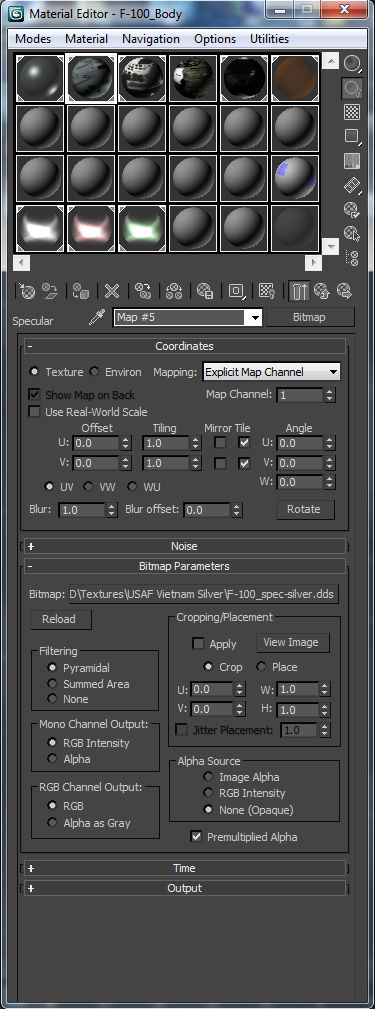Click the Sample UV Tiling icon

coord(351,136)
